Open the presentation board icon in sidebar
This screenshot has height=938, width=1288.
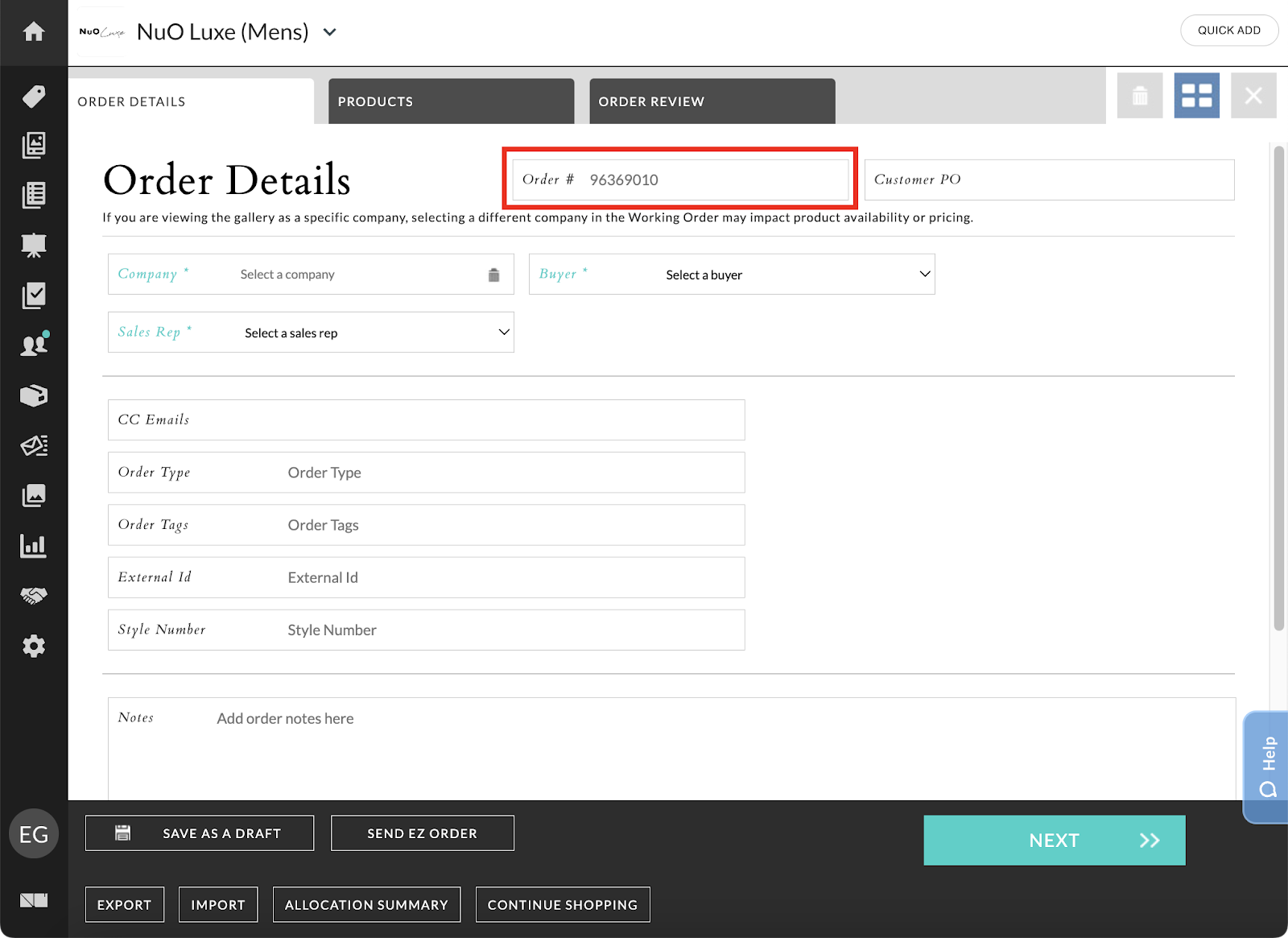coord(34,245)
